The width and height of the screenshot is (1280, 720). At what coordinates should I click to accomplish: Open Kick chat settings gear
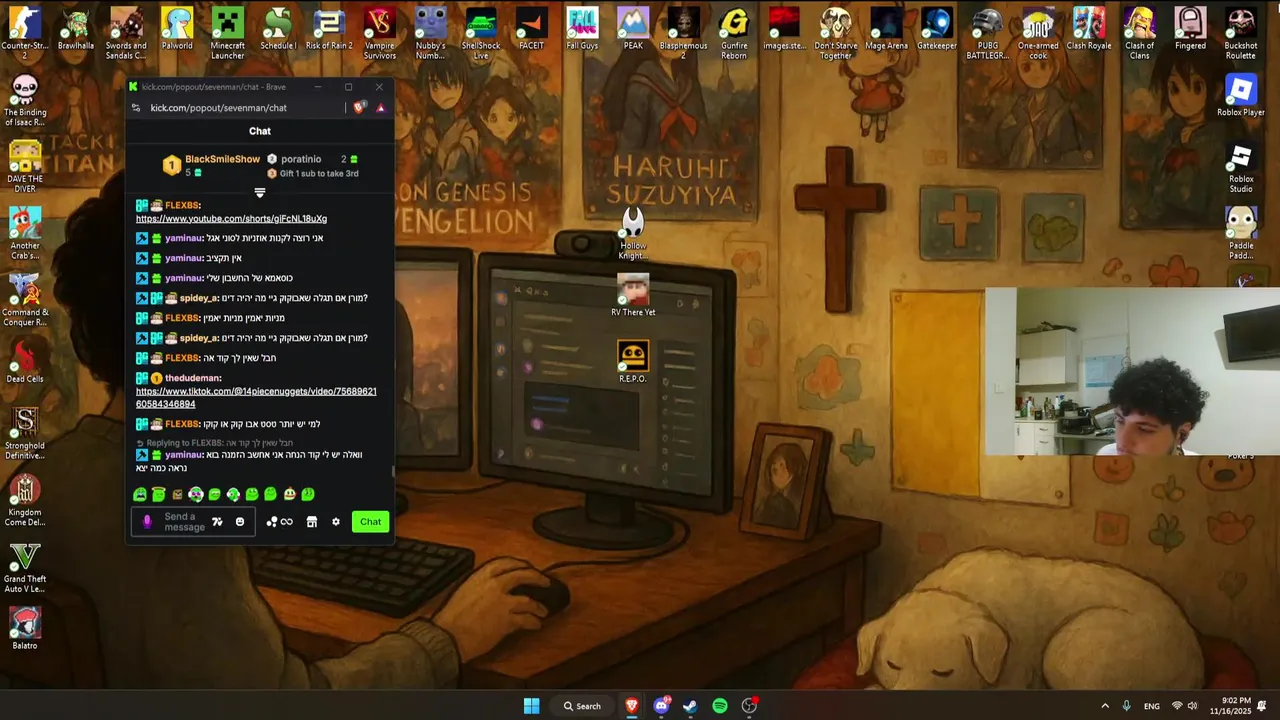pyautogui.click(x=336, y=521)
